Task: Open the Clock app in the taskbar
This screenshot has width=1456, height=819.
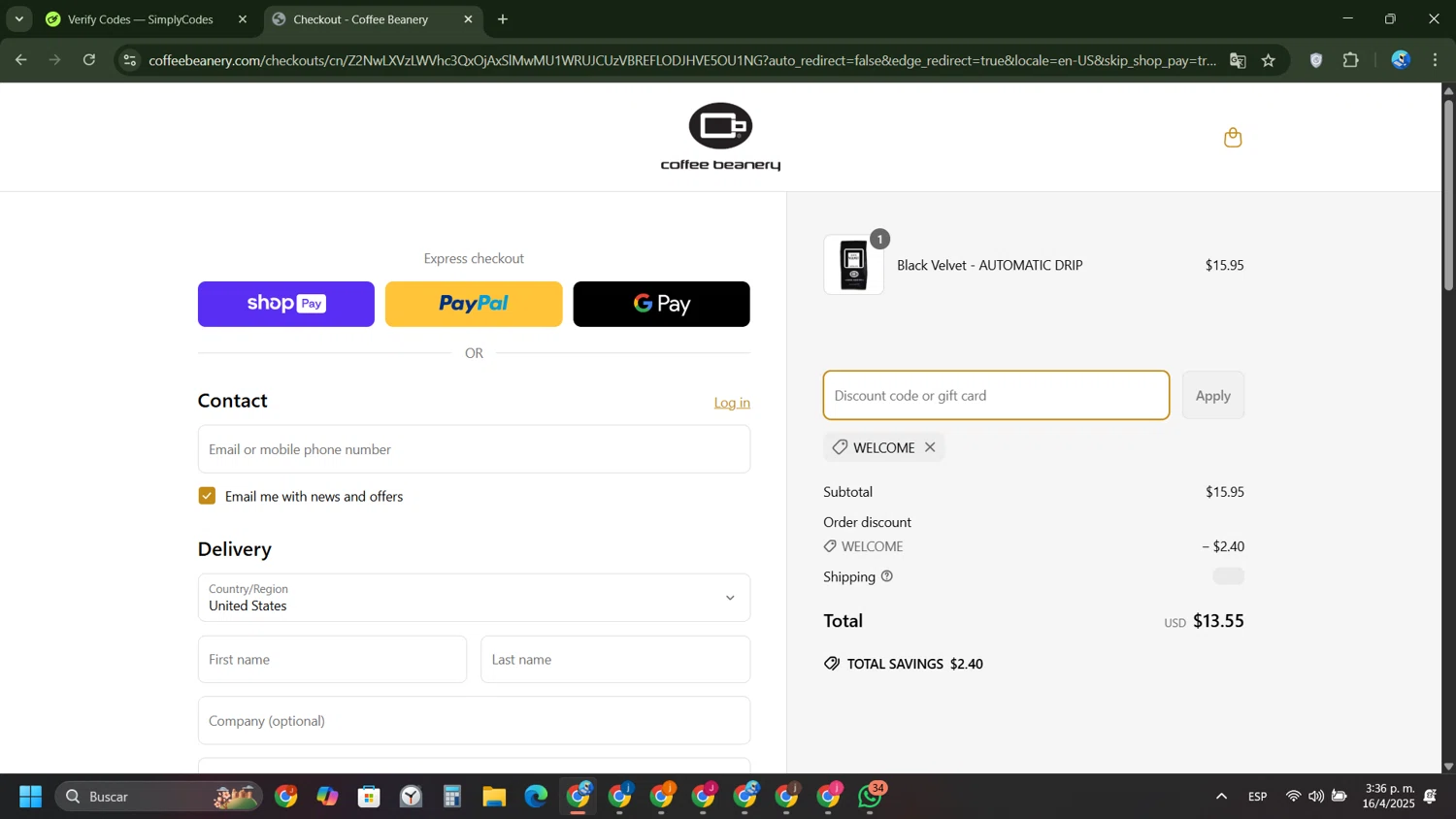Action: coord(411,797)
